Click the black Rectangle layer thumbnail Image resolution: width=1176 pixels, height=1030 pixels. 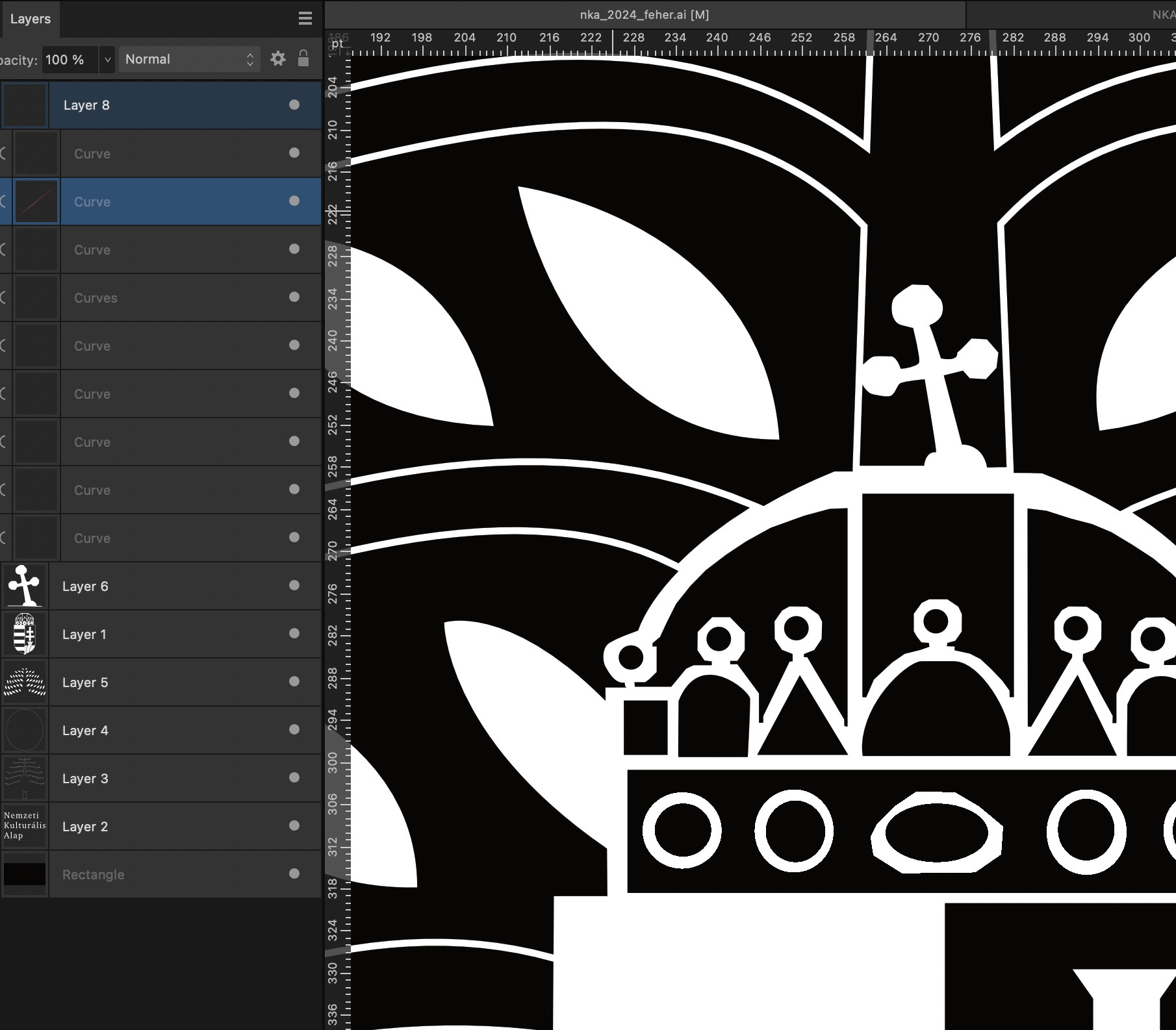click(x=25, y=874)
